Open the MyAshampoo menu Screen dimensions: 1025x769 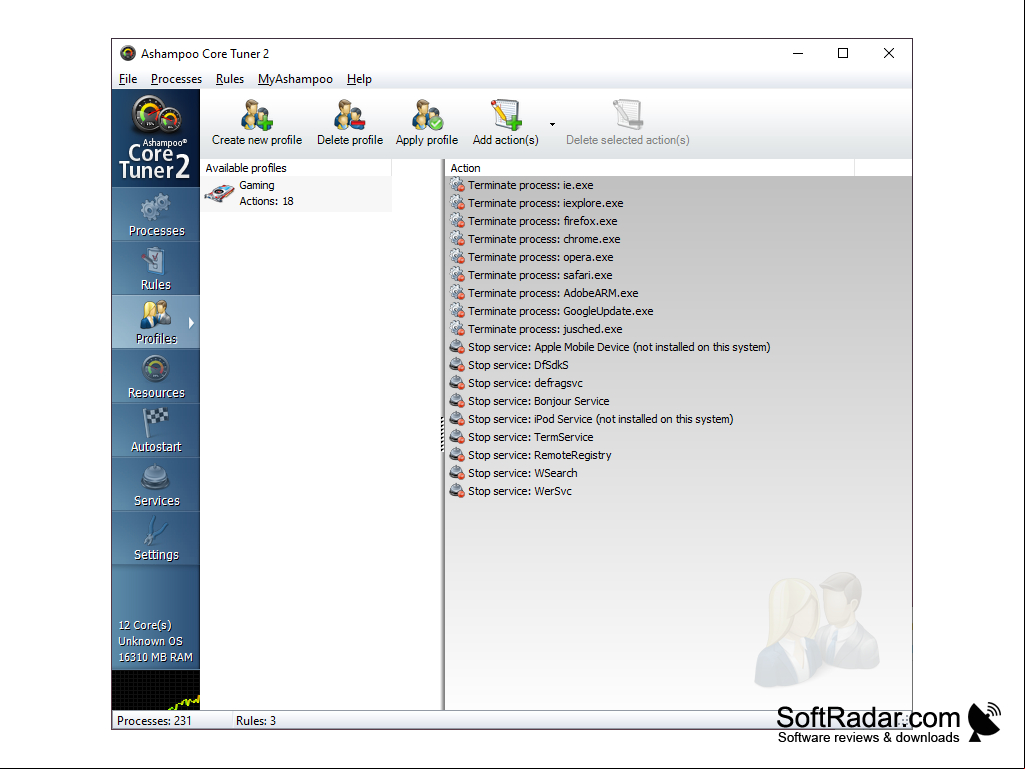click(x=295, y=79)
